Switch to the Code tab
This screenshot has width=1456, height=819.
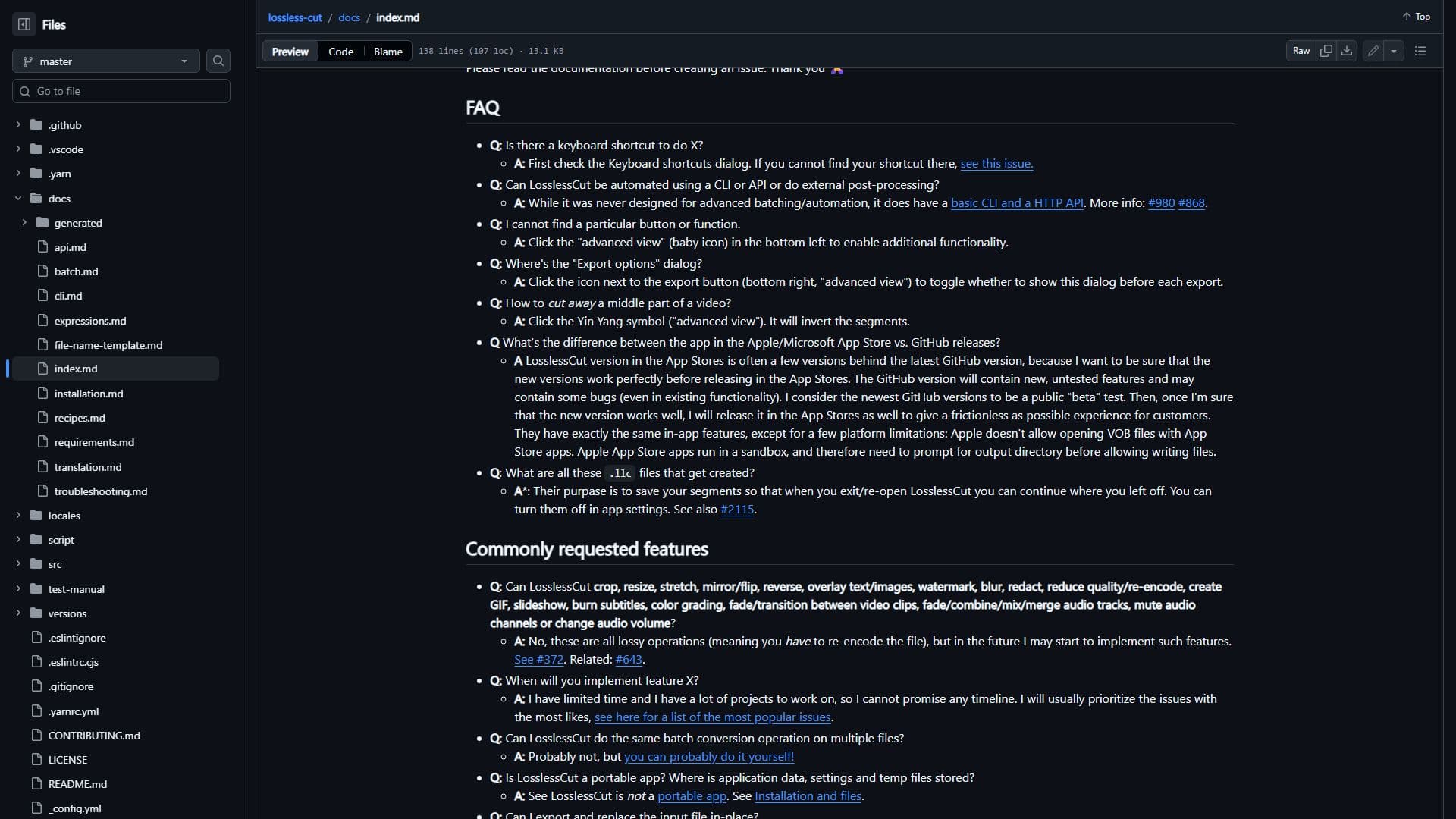click(x=340, y=51)
